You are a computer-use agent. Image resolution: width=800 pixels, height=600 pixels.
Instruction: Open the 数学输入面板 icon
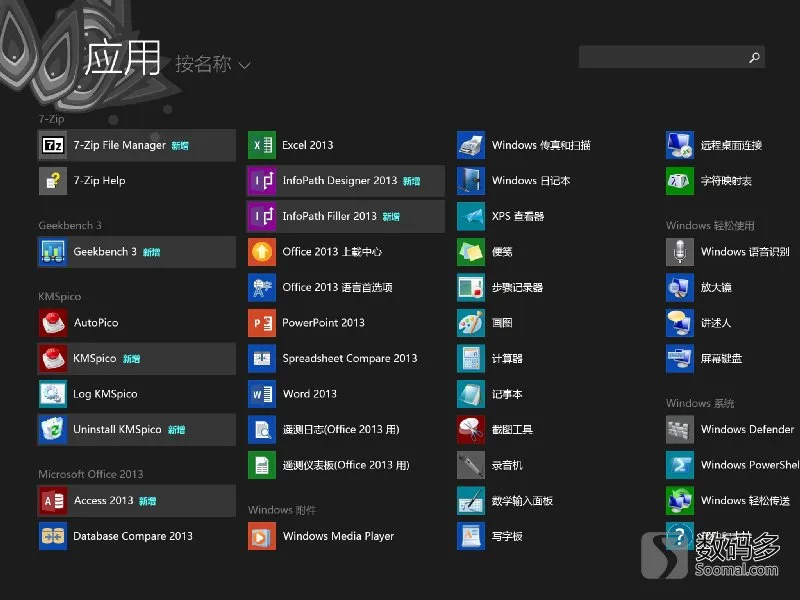tap(471, 501)
